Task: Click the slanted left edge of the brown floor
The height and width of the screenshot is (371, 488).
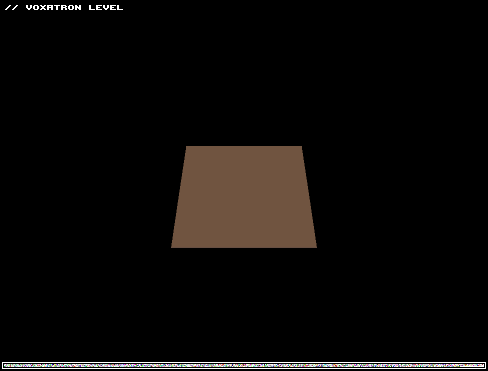Action: [179, 197]
